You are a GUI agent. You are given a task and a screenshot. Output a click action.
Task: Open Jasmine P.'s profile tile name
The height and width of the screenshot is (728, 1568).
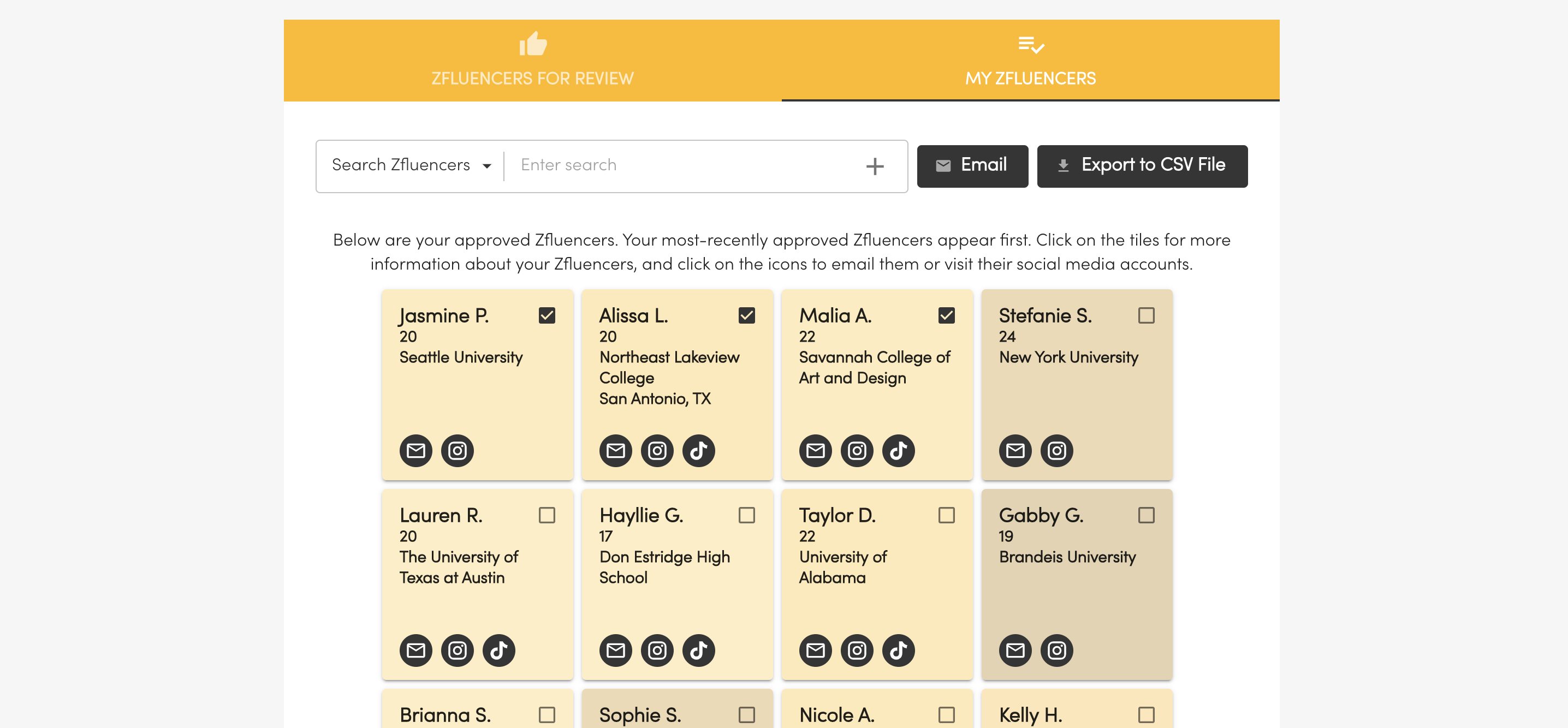(x=444, y=315)
